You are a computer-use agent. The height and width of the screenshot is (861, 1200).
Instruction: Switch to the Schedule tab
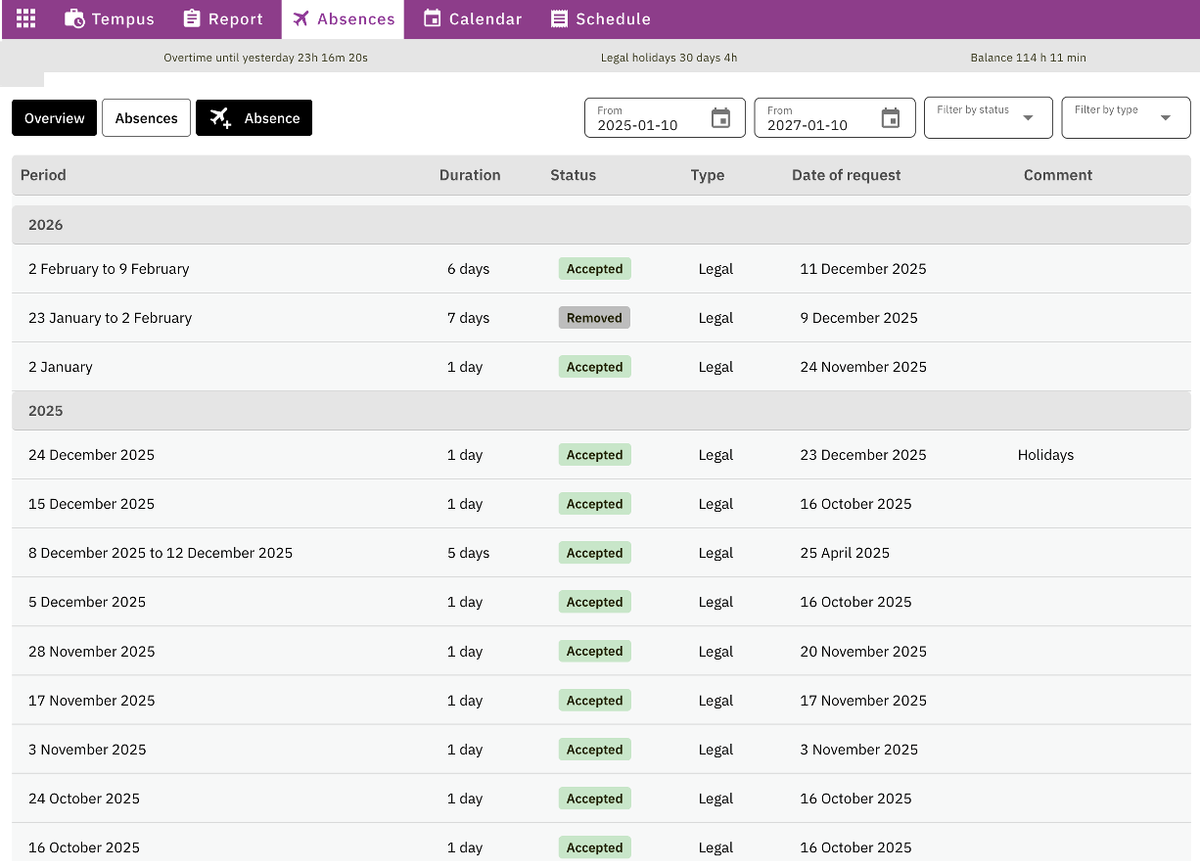pos(601,19)
